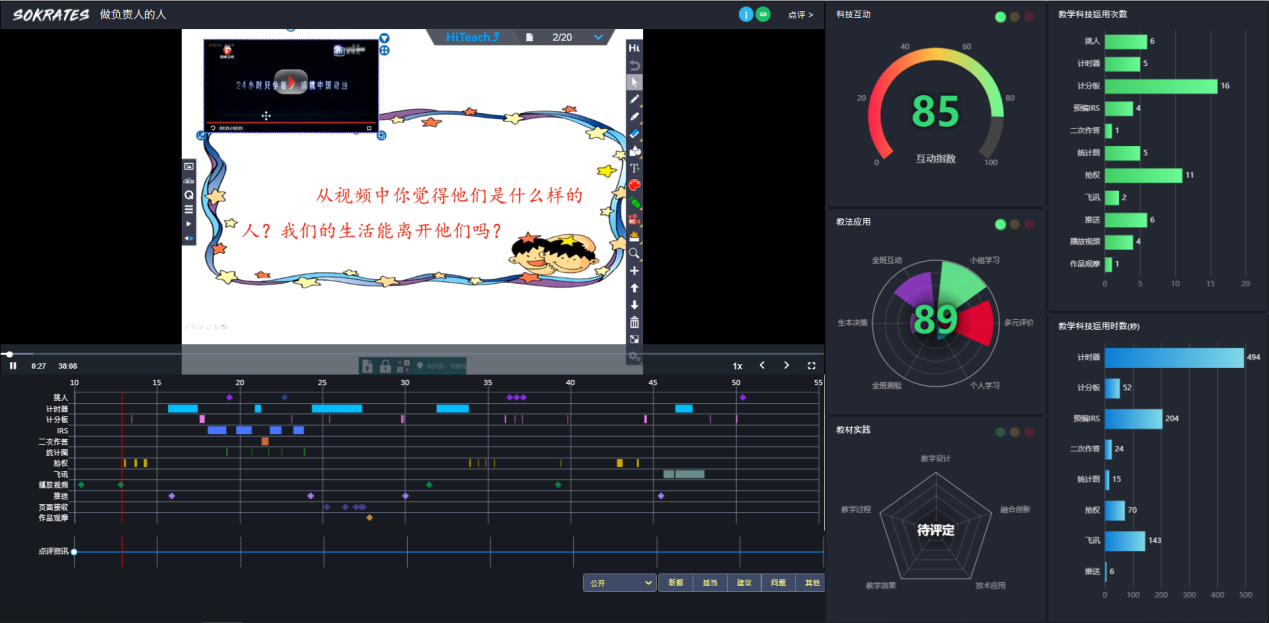Viewport: 1269px width, 623px height.
Task: Select the magnifier tool in whiteboard toolbar
Action: coord(634,254)
